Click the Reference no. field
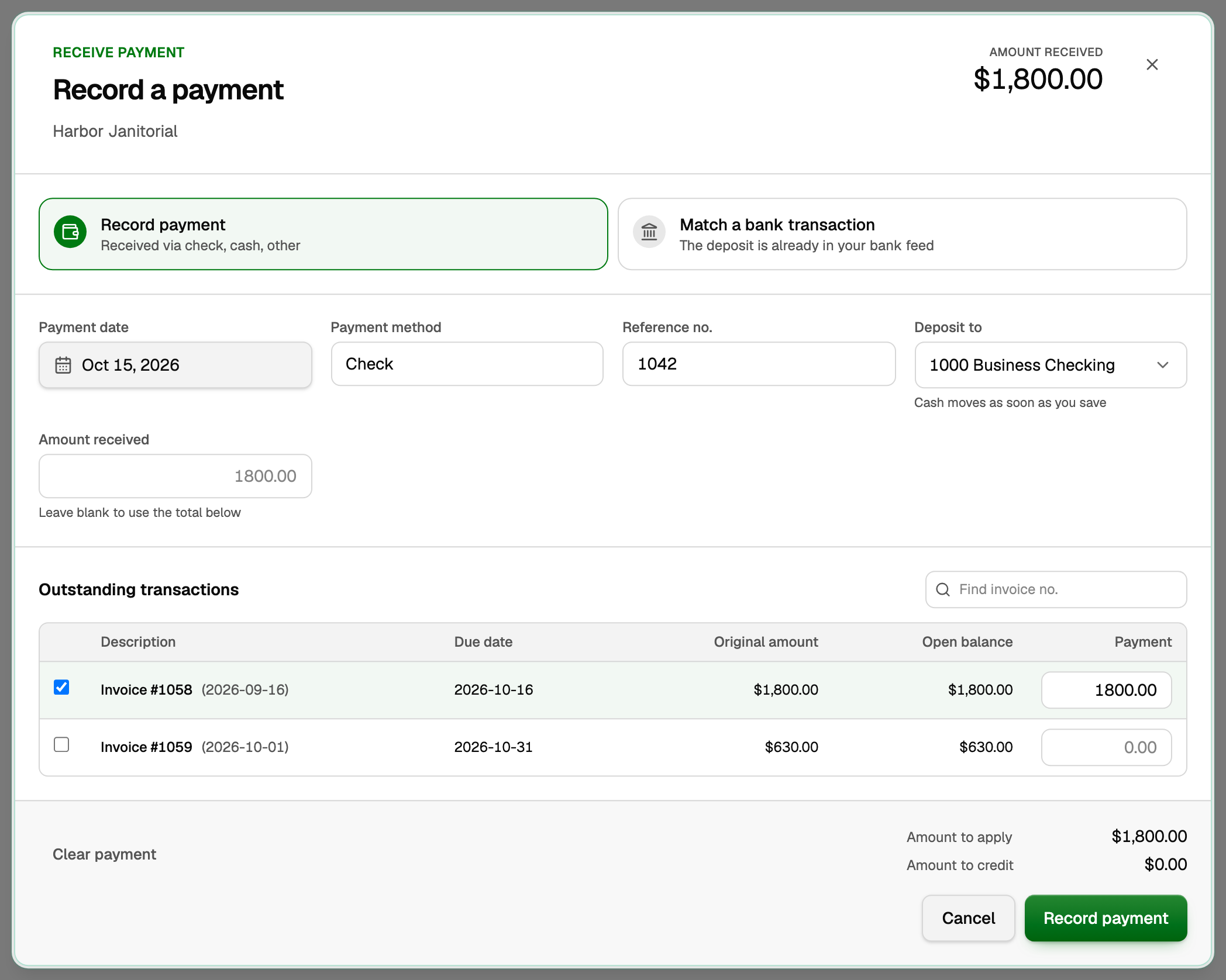This screenshot has width=1226, height=980. [759, 364]
